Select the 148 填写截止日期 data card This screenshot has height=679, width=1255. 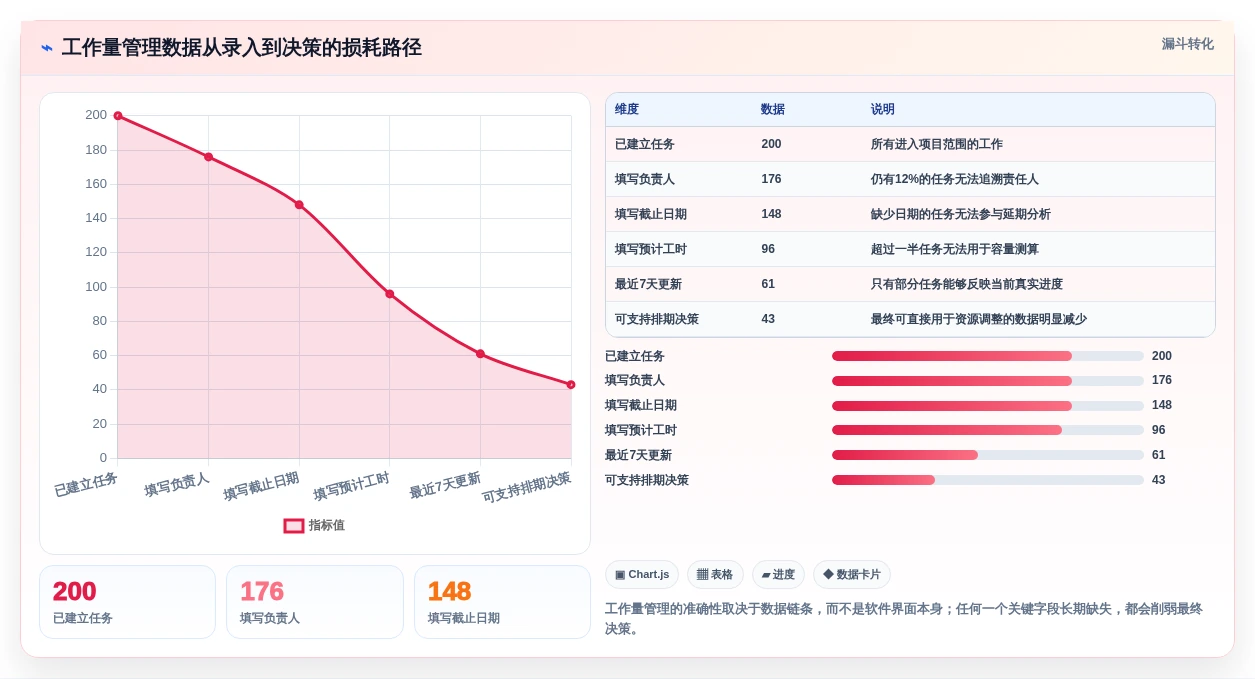click(x=502, y=602)
